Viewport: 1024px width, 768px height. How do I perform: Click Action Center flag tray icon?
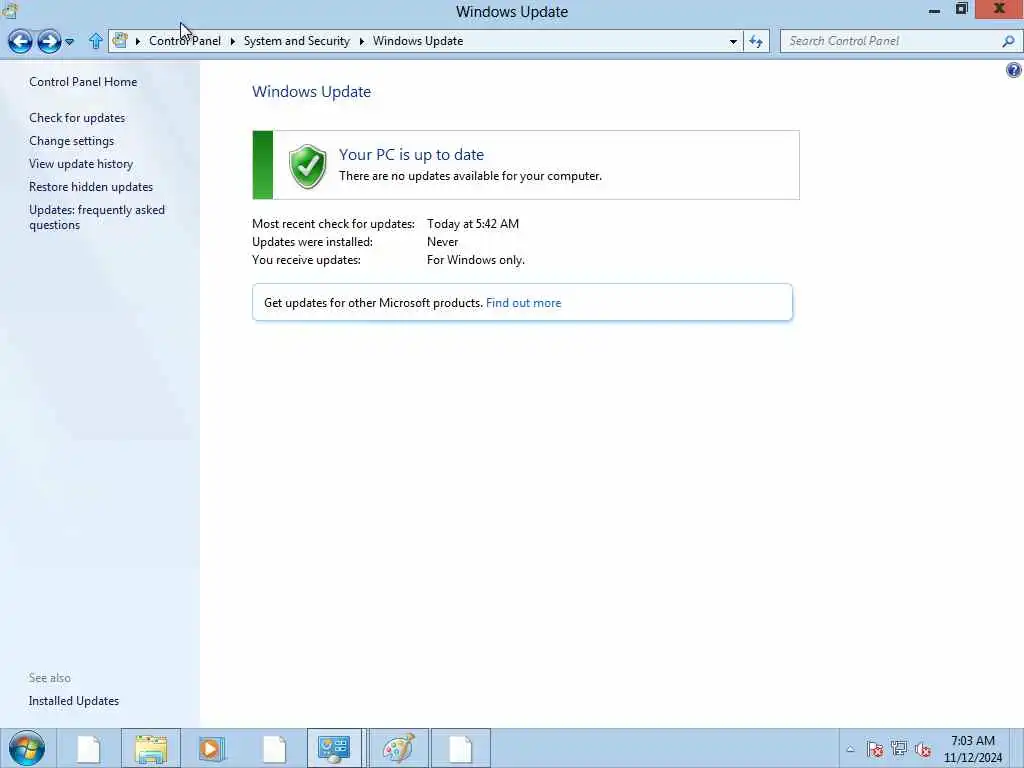(875, 749)
